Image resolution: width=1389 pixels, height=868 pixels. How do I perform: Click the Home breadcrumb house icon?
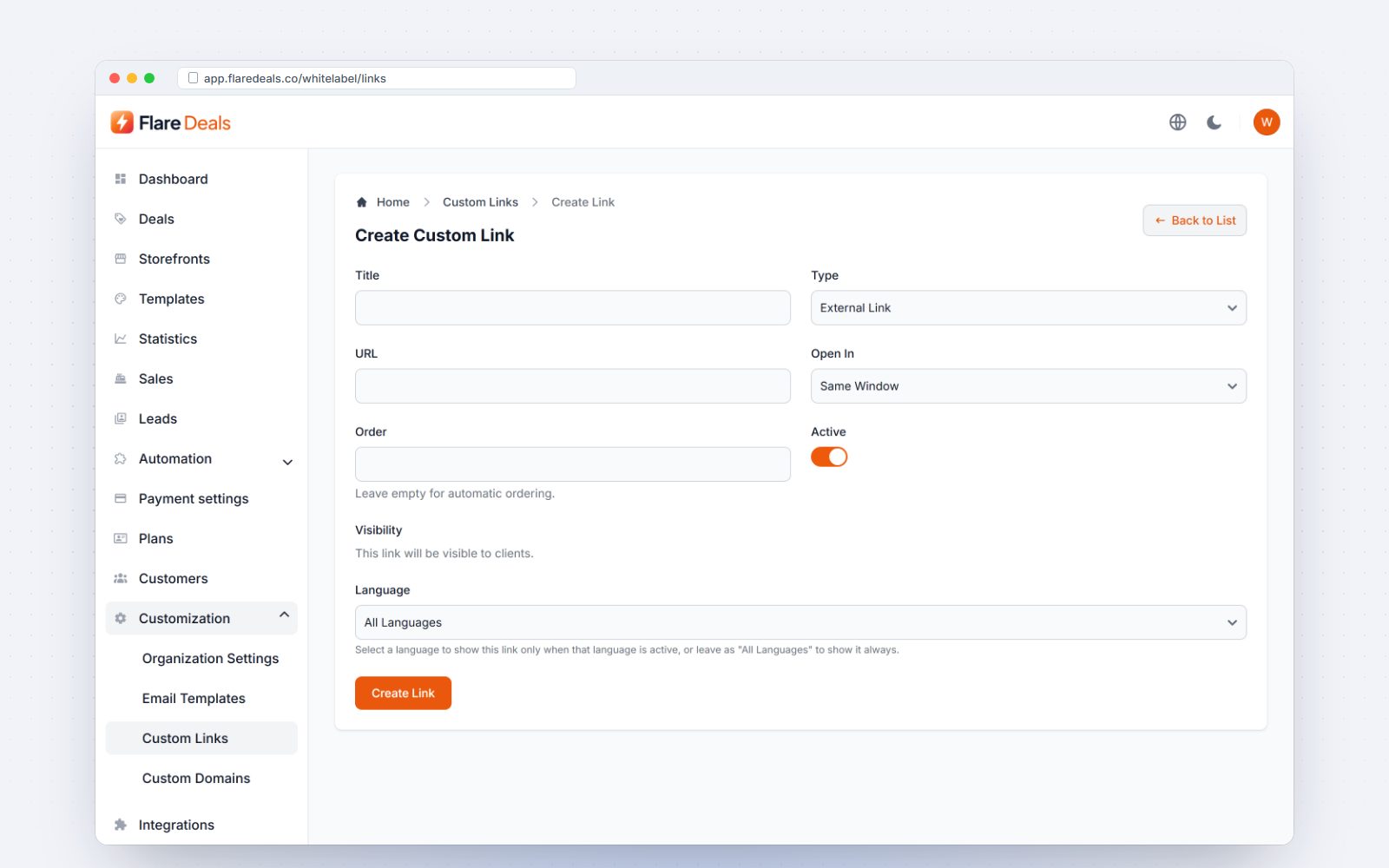tap(361, 202)
